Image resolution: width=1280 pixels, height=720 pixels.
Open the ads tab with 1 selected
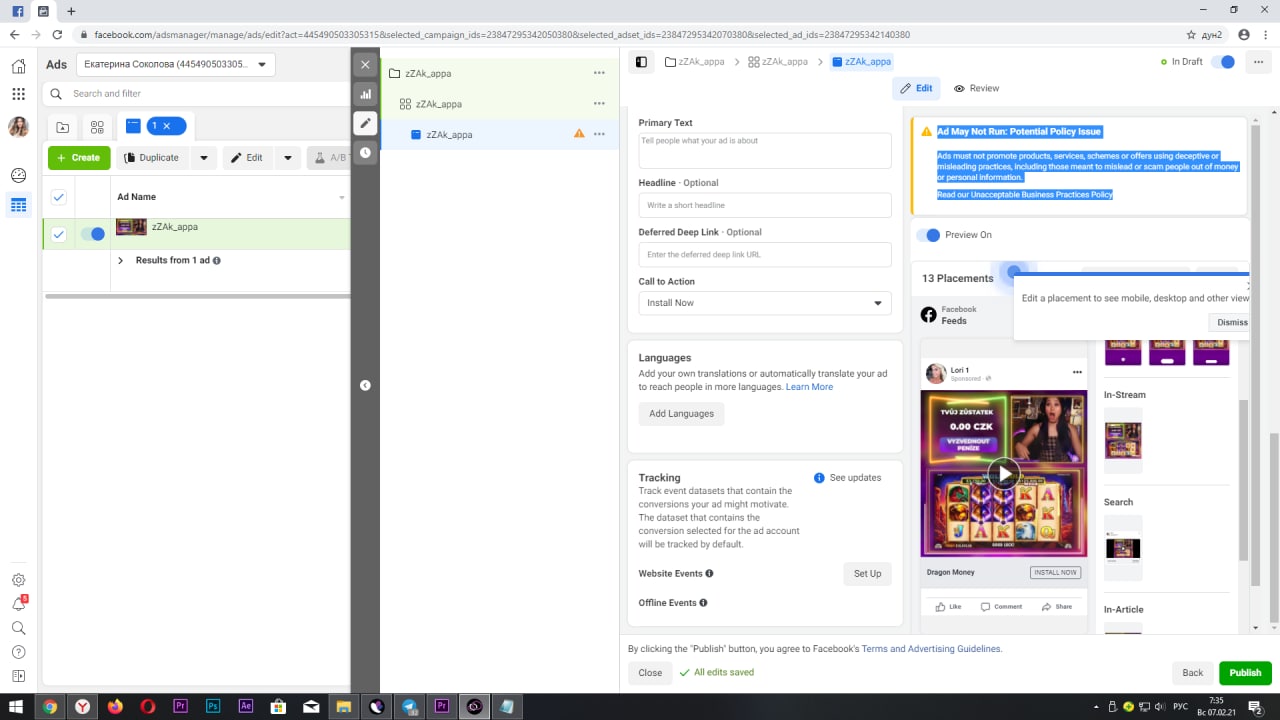pos(156,126)
